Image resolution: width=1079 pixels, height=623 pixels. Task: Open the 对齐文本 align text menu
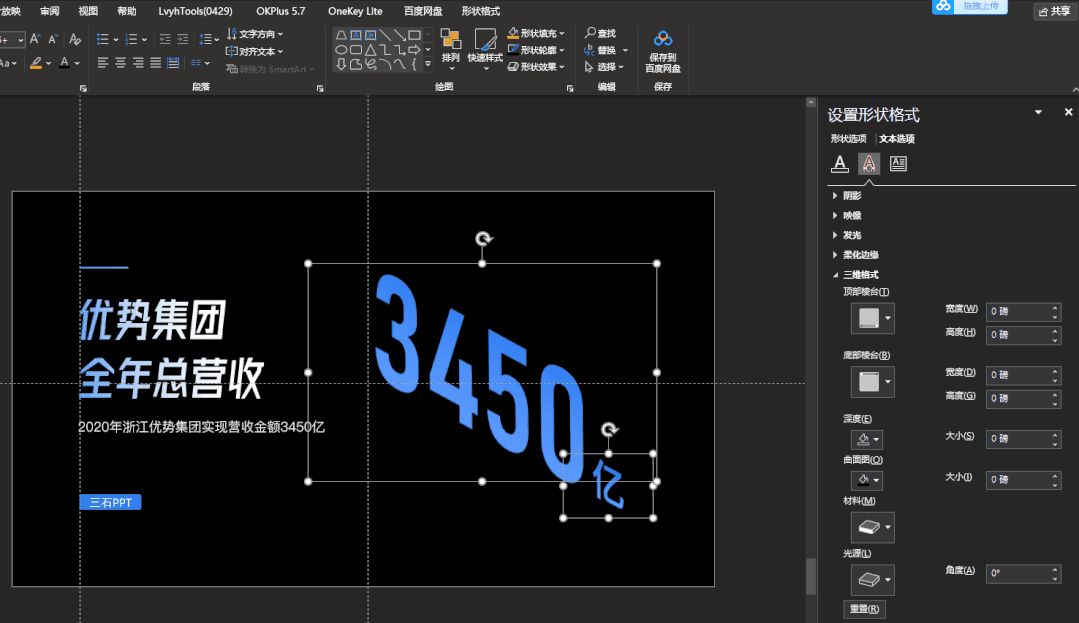pos(255,52)
